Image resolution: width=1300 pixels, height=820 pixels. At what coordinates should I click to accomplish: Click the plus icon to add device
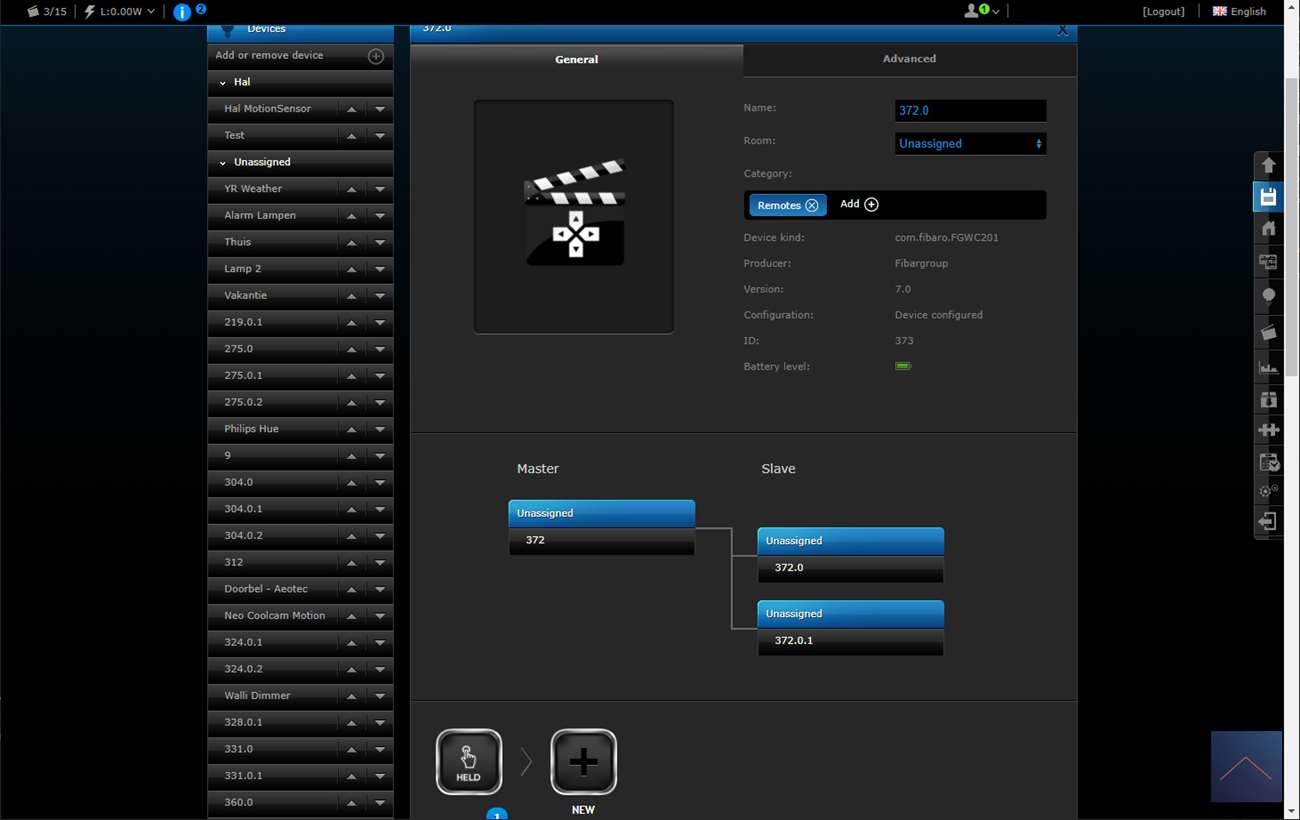[376, 56]
